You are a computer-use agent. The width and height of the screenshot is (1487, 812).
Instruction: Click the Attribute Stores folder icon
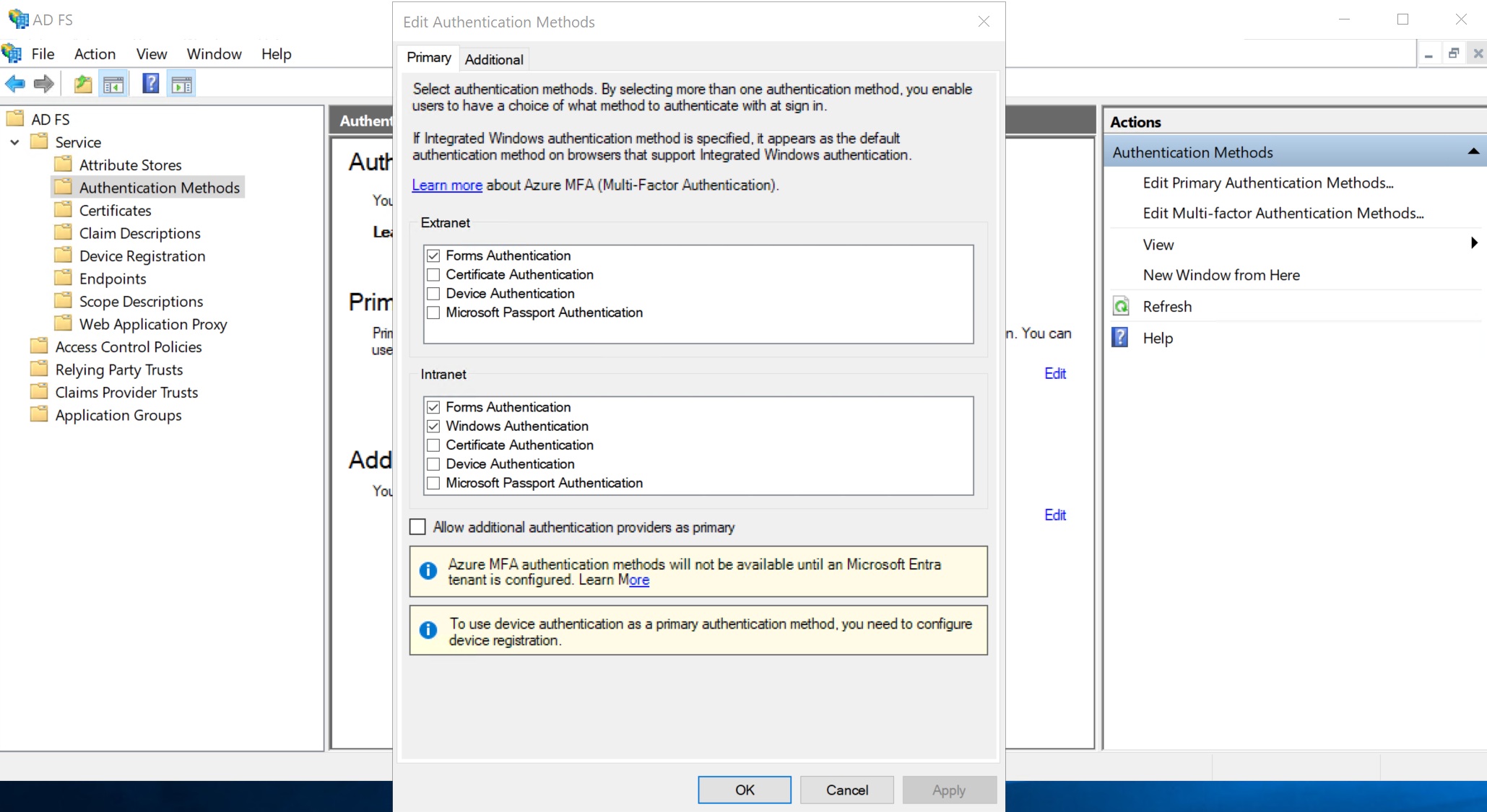pos(64,164)
